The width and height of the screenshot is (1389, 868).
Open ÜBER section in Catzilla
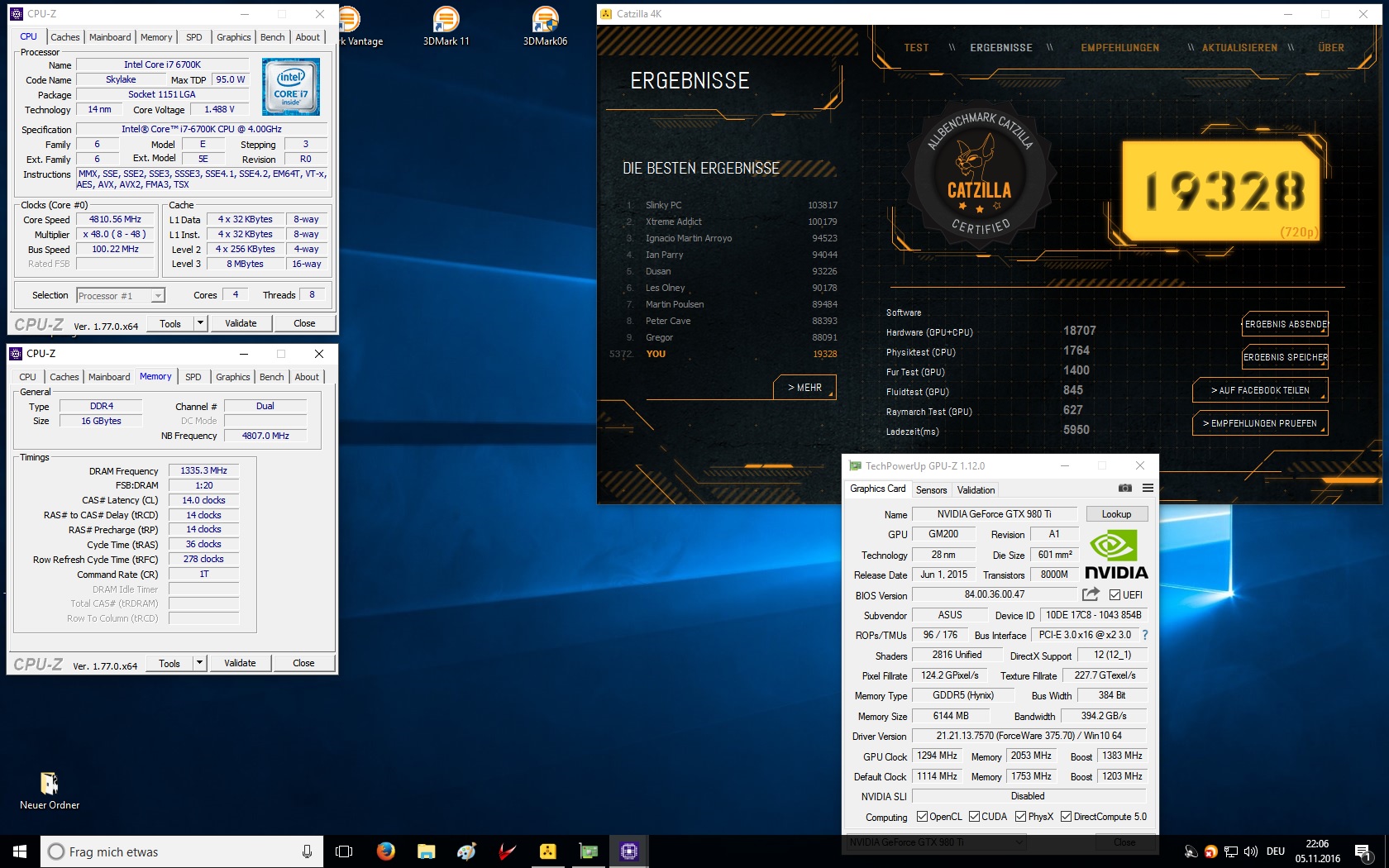tap(1331, 48)
